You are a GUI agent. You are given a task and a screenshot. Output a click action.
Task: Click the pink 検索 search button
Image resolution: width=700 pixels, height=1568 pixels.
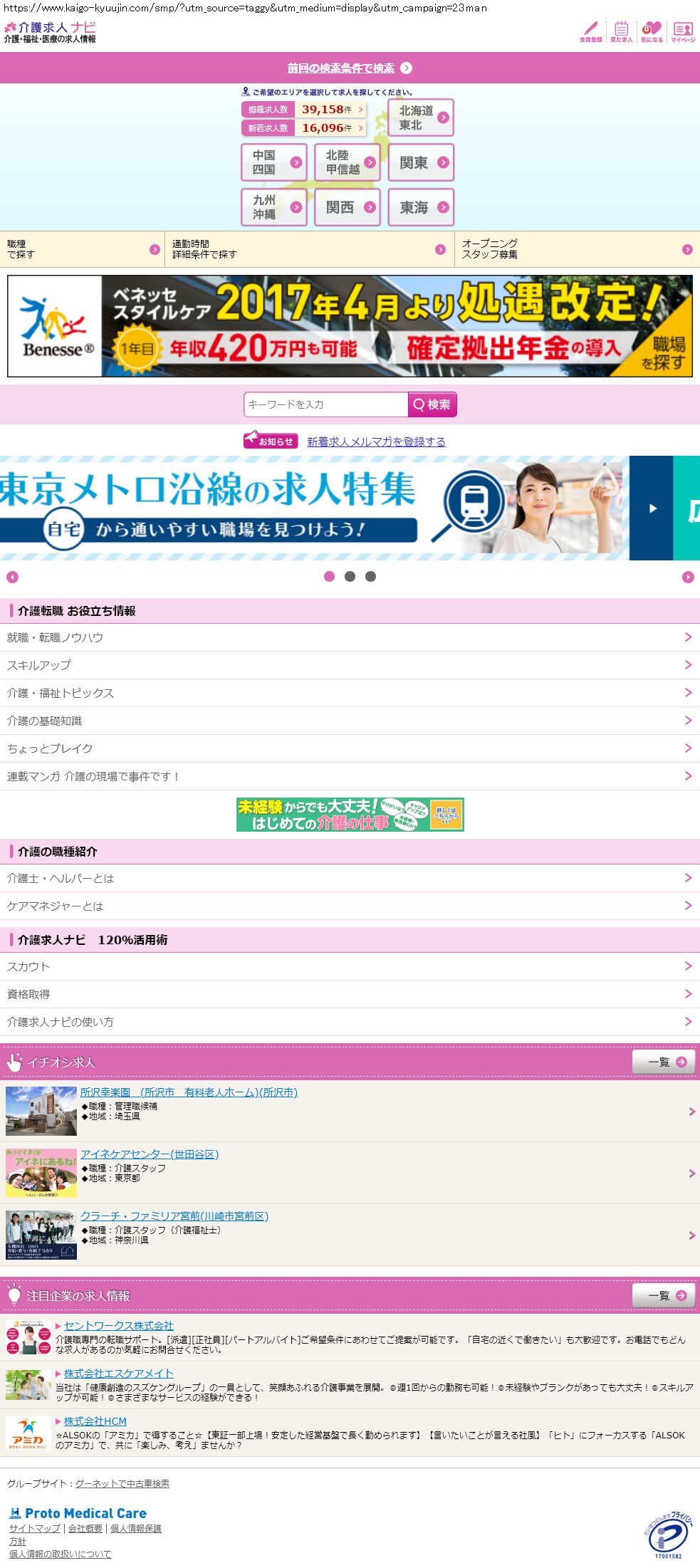pyautogui.click(x=432, y=404)
